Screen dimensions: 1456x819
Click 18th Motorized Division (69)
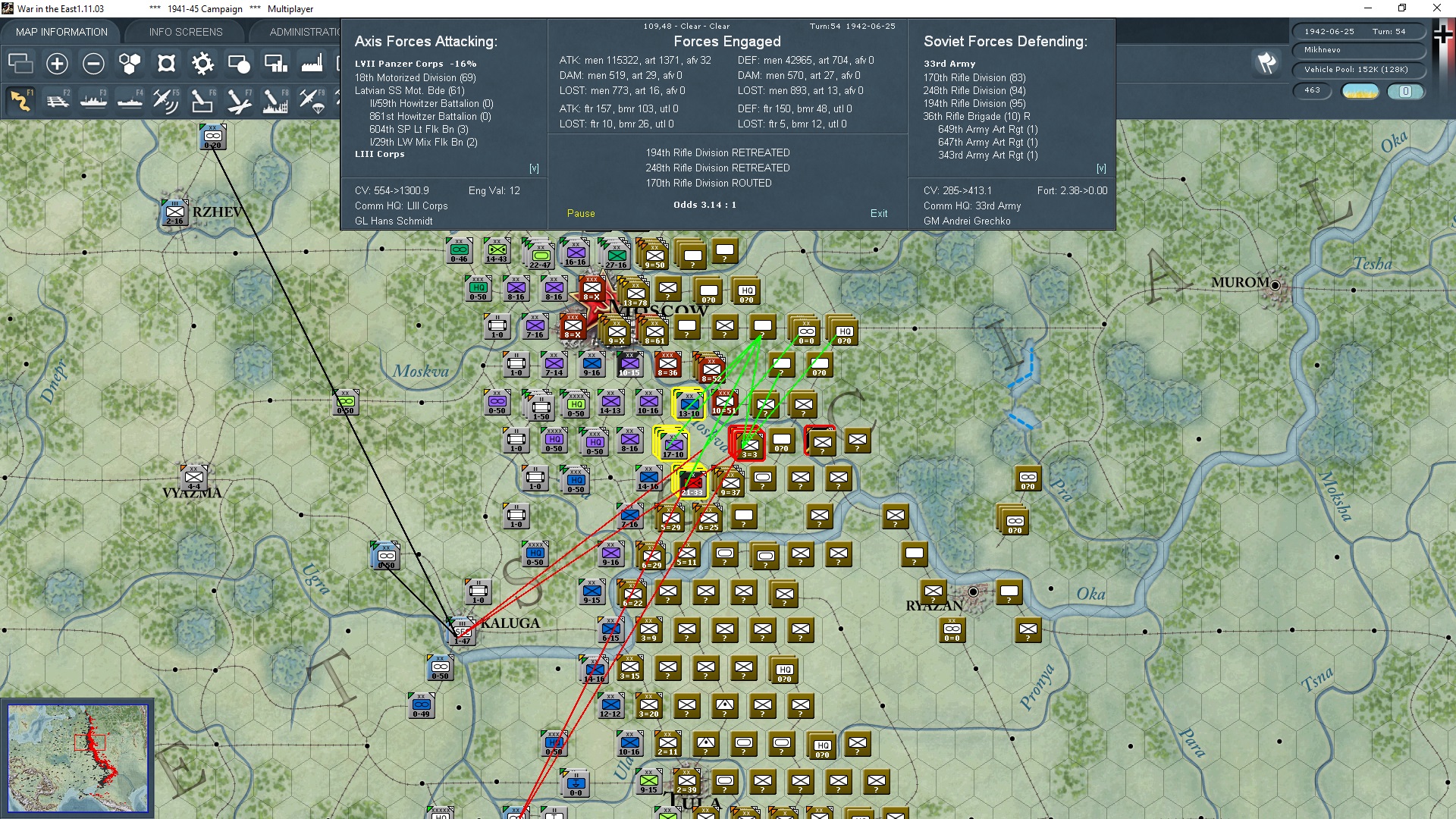pos(416,77)
